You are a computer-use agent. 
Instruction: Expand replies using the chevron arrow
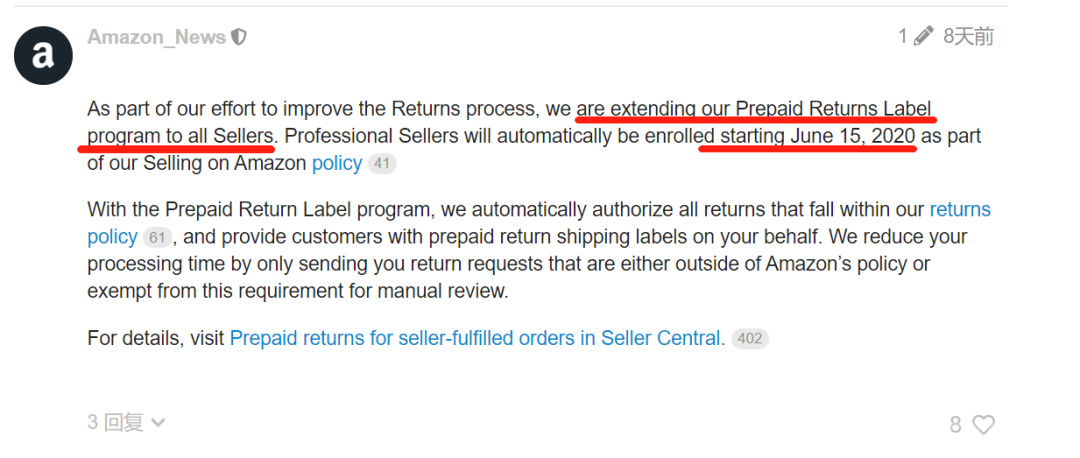pos(157,423)
